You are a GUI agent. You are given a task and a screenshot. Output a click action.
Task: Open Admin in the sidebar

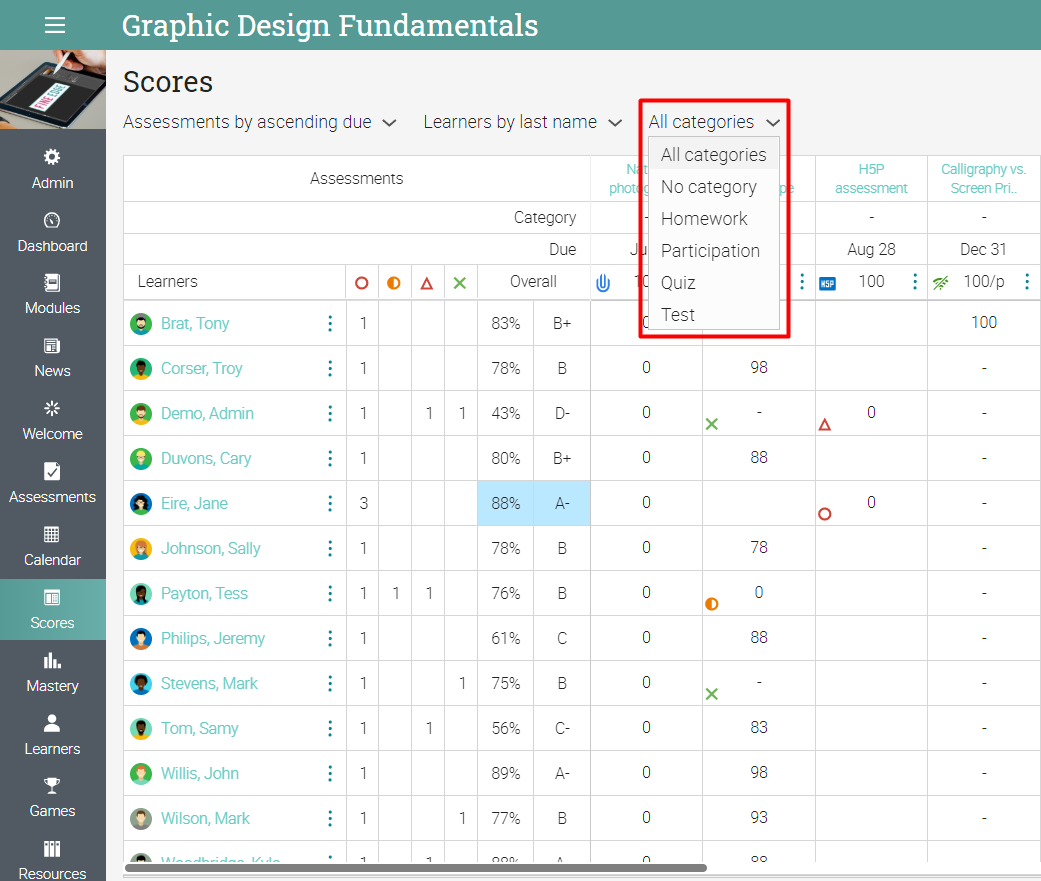52,169
